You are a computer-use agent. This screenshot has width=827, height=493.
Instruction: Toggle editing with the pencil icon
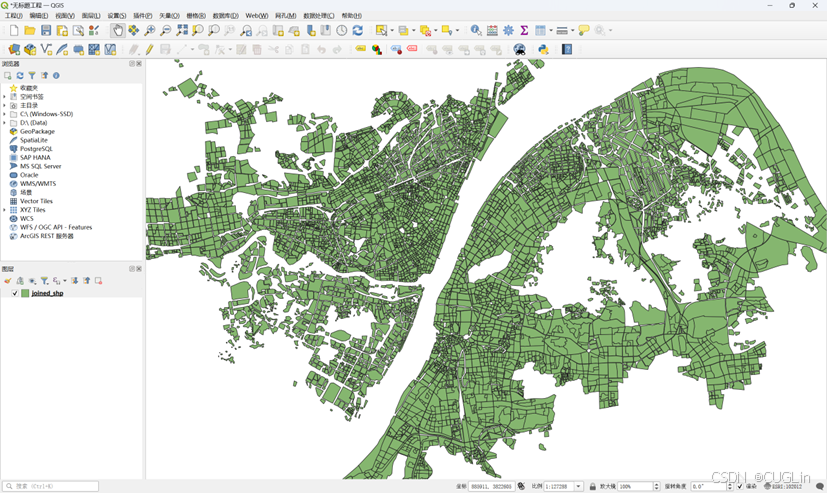pyautogui.click(x=150, y=50)
